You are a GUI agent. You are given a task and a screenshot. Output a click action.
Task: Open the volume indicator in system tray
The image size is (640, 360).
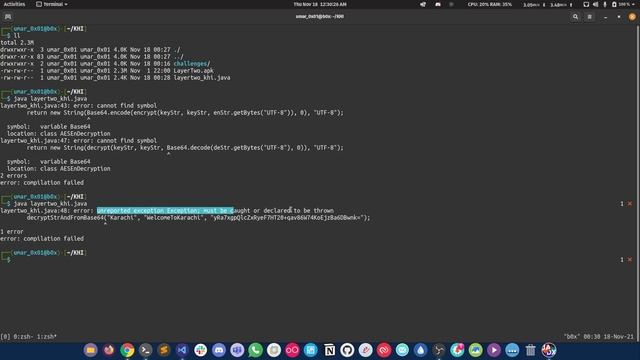click(596, 4)
